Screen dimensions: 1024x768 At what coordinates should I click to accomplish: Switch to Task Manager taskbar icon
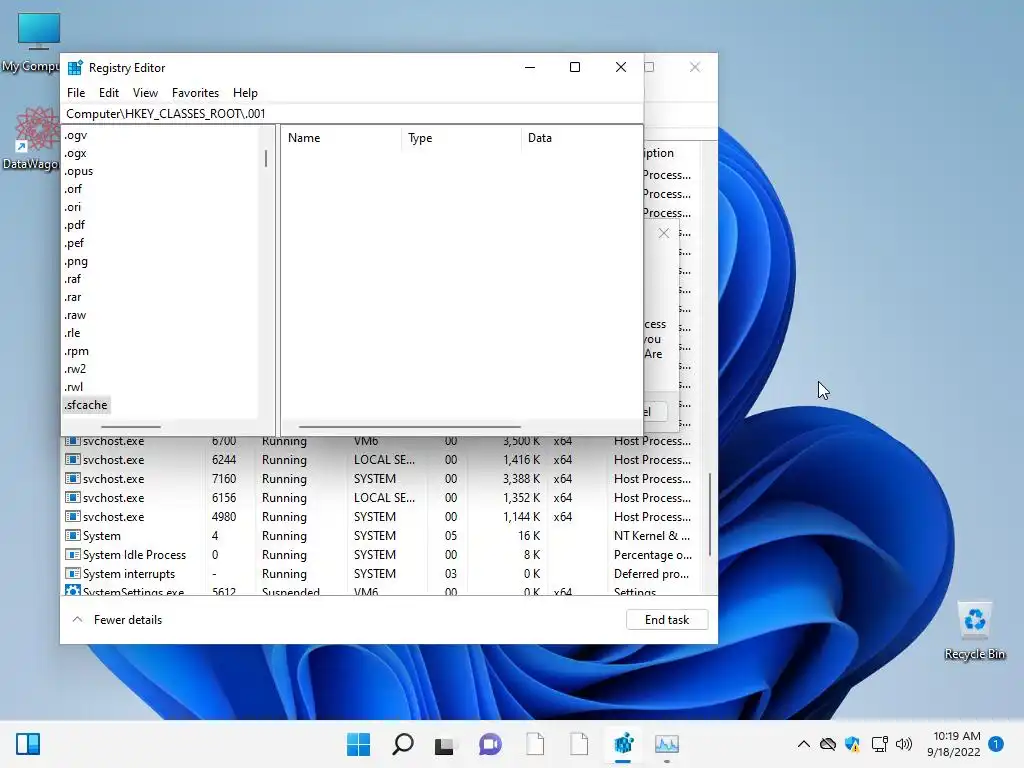(x=667, y=744)
